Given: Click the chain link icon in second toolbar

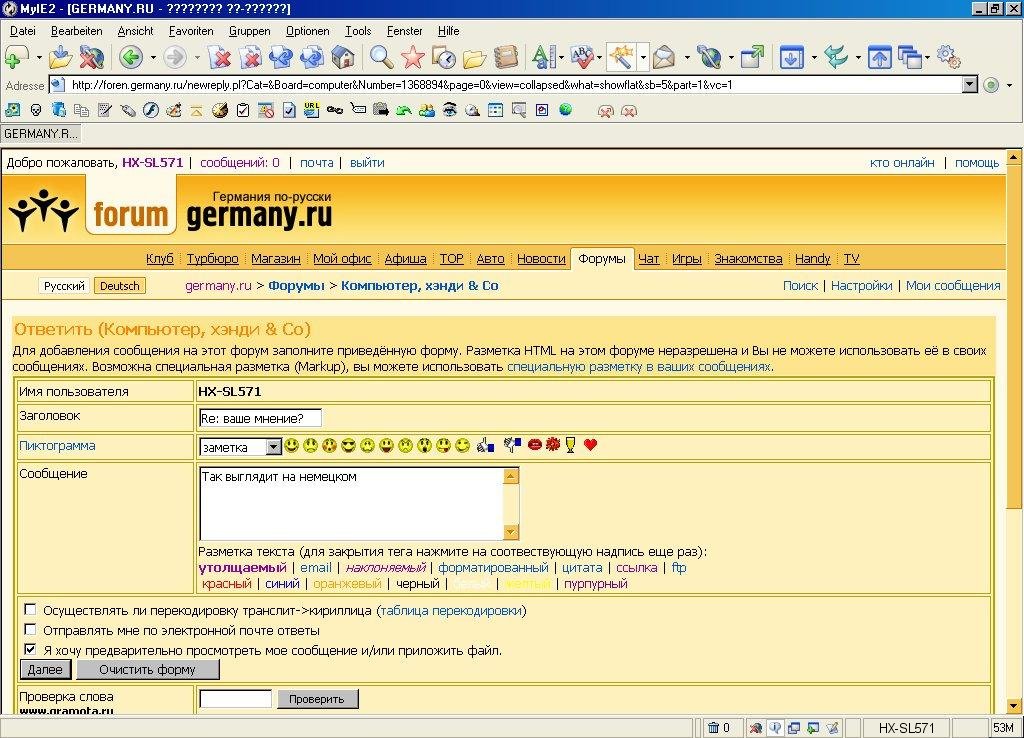Looking at the screenshot, I should point(335,110).
